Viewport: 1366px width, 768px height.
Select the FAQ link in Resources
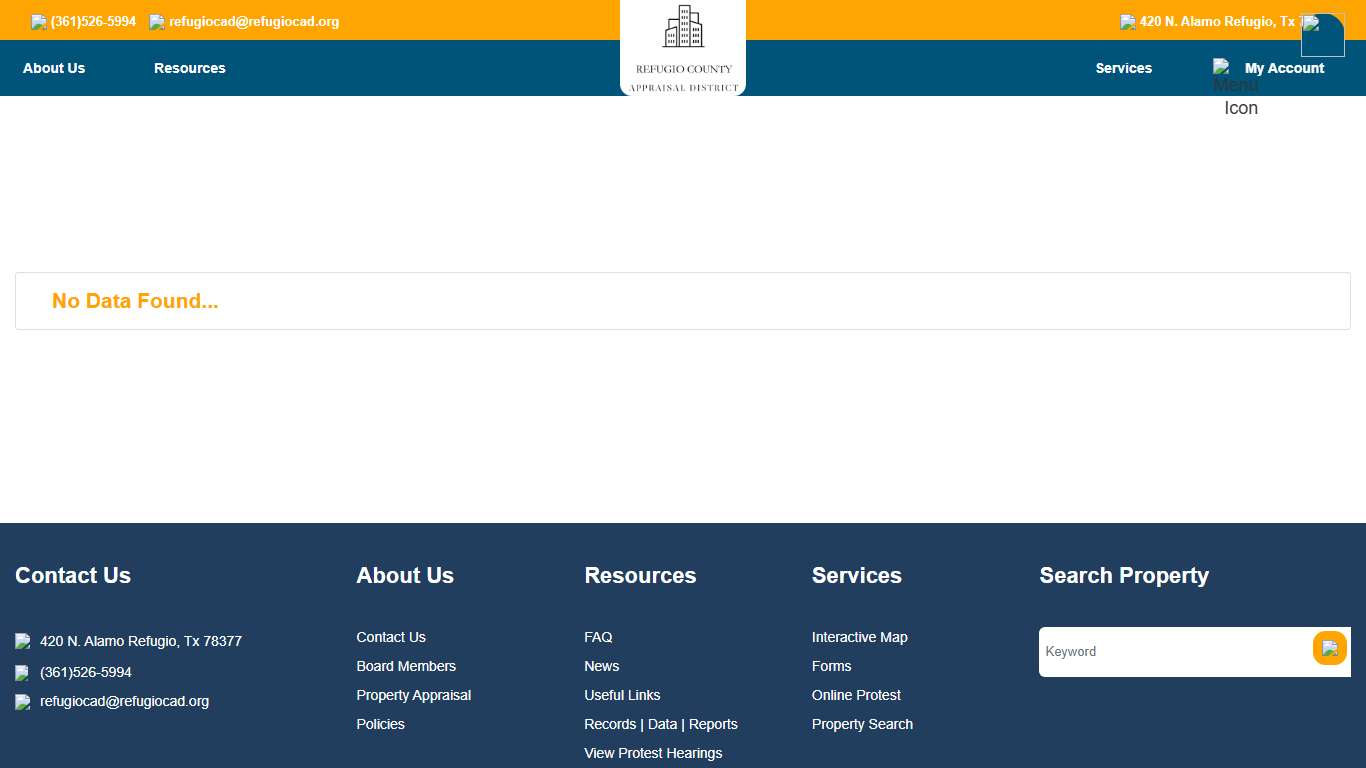point(598,637)
